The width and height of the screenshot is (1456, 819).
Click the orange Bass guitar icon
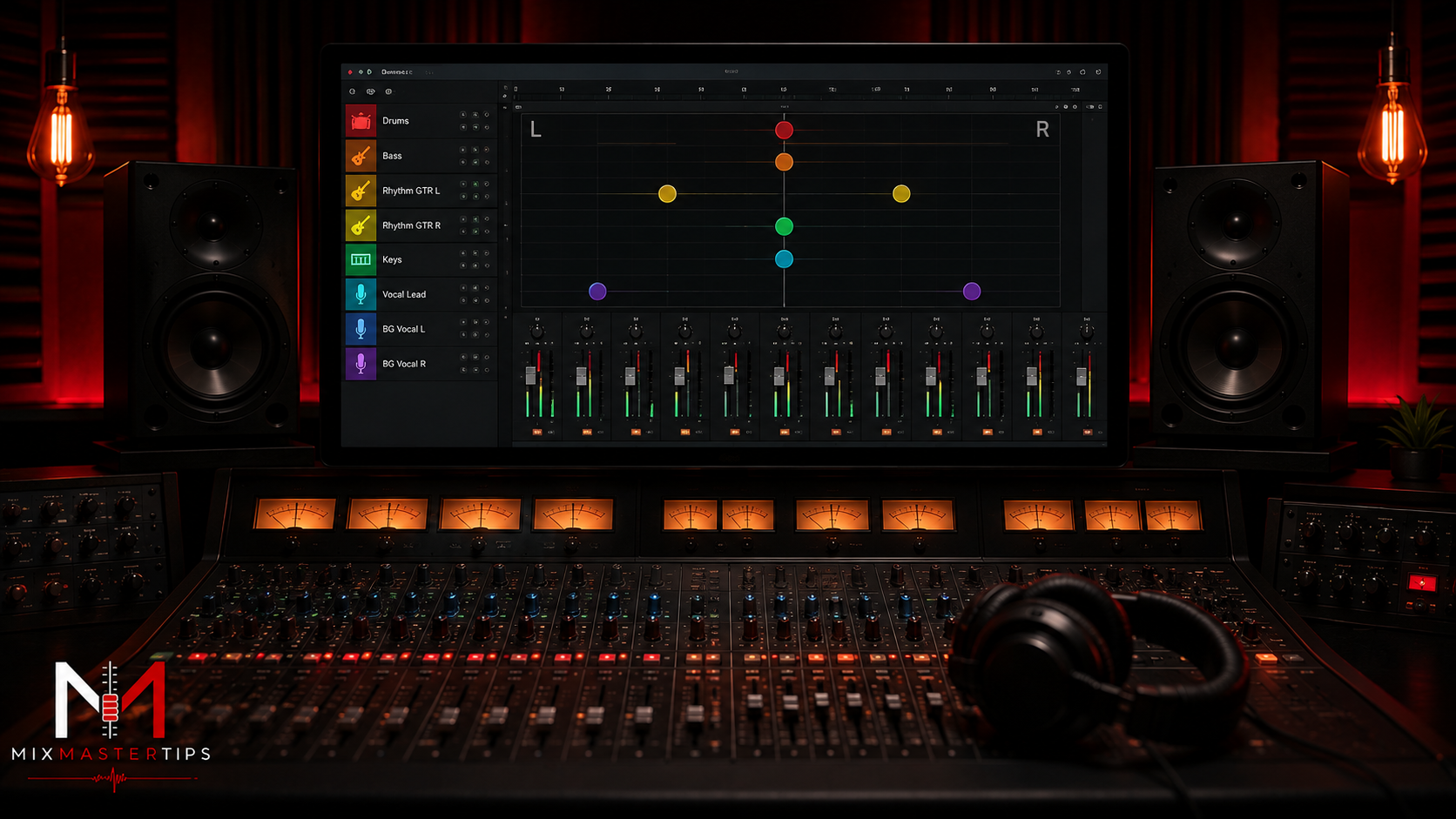(361, 156)
